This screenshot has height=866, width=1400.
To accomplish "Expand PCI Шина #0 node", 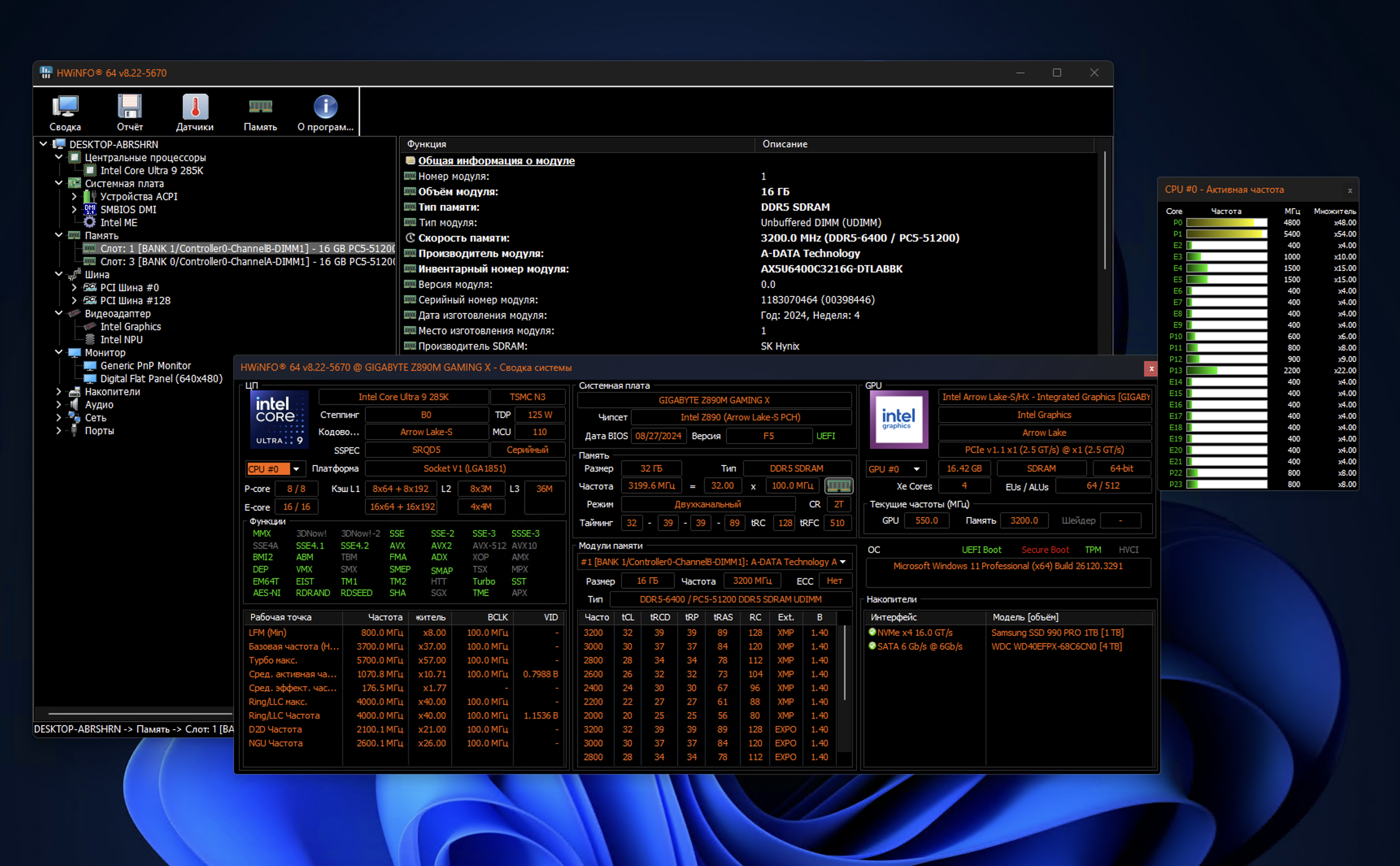I will pos(74,287).
